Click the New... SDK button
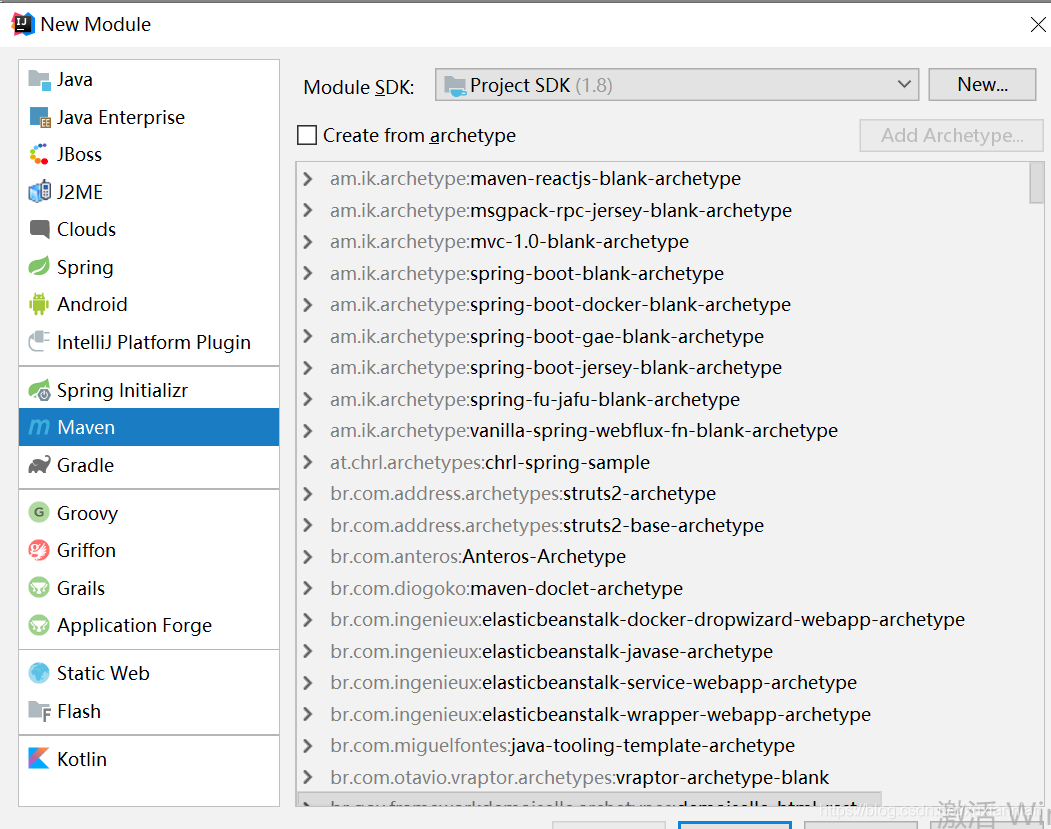Image resolution: width=1051 pixels, height=829 pixels. click(x=982, y=85)
